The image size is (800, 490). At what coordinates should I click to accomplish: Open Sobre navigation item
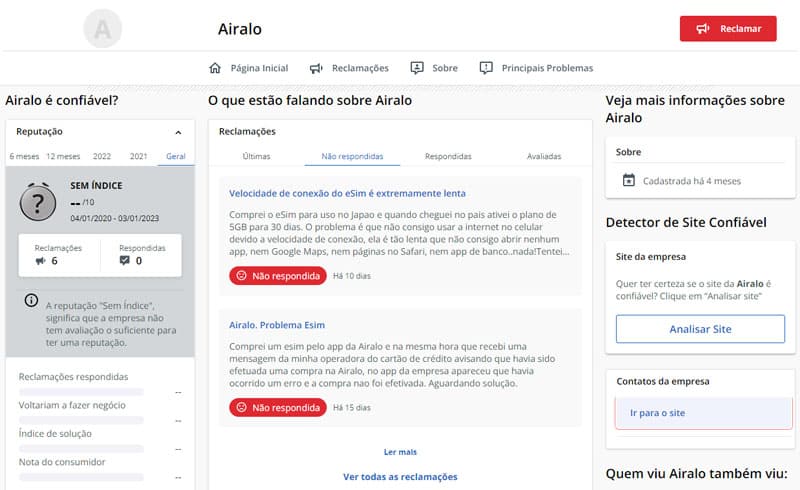pos(434,68)
